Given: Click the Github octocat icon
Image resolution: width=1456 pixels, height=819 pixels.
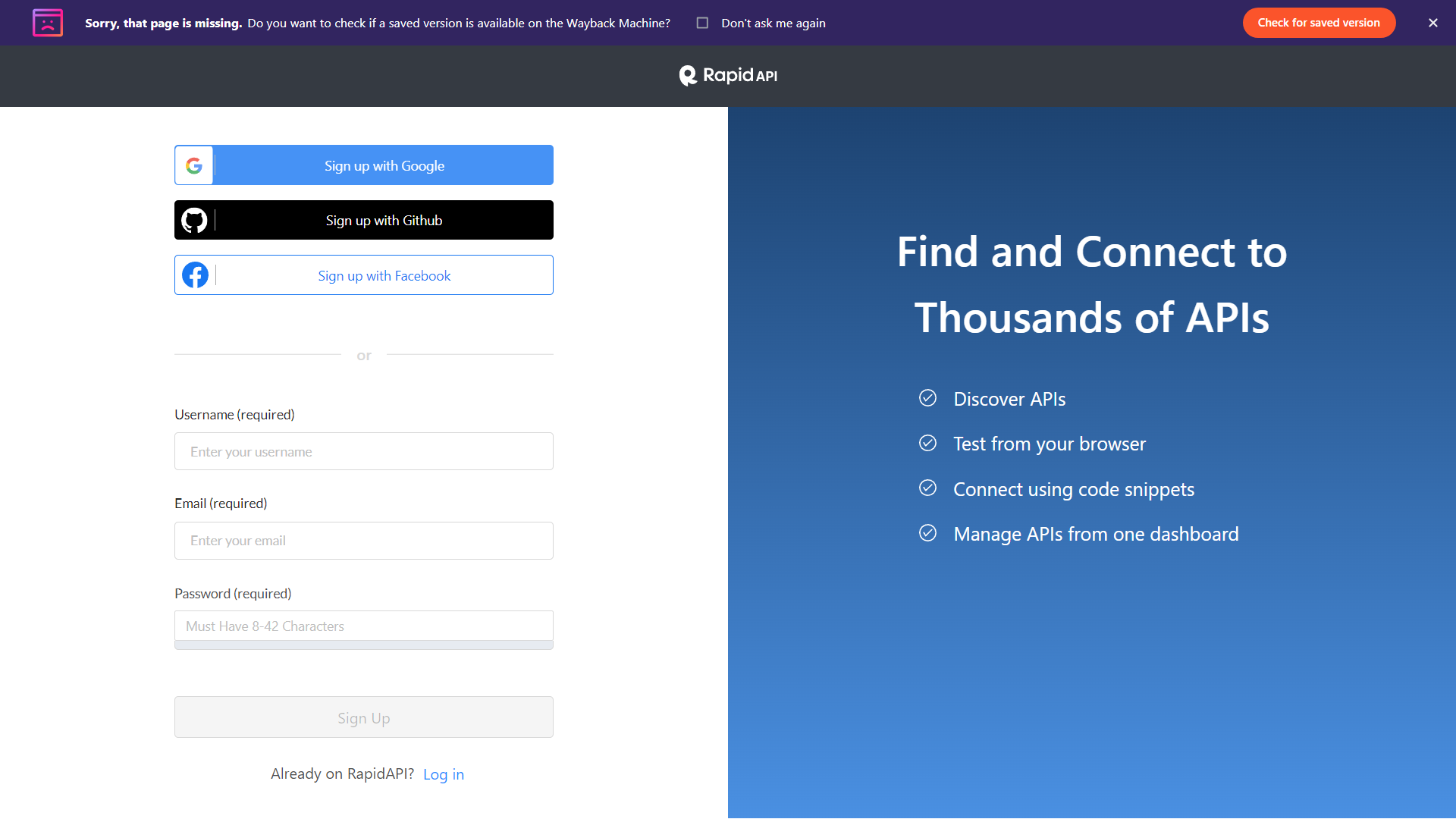Looking at the screenshot, I should click(x=194, y=220).
